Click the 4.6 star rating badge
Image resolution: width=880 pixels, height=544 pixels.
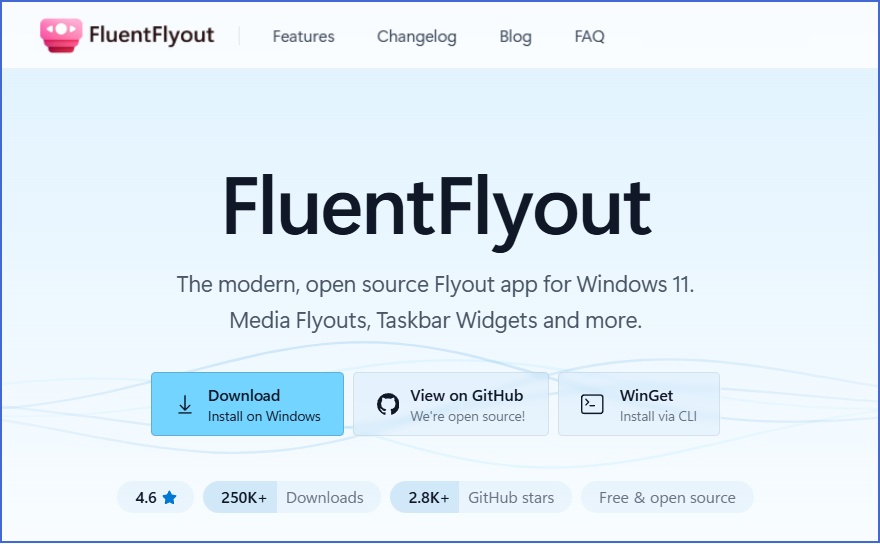click(155, 497)
